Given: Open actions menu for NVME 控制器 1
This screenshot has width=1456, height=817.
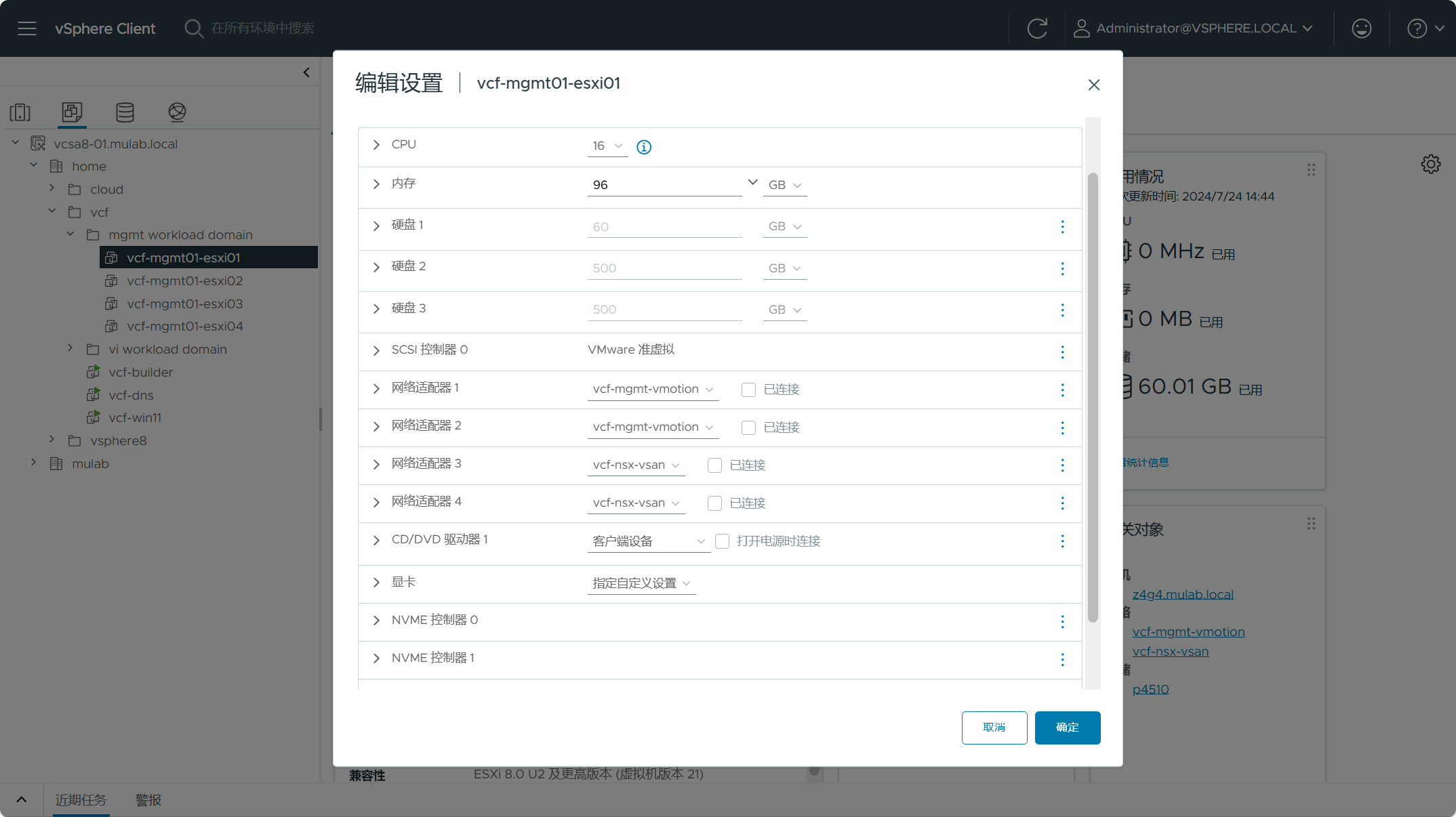Looking at the screenshot, I should [x=1062, y=660].
